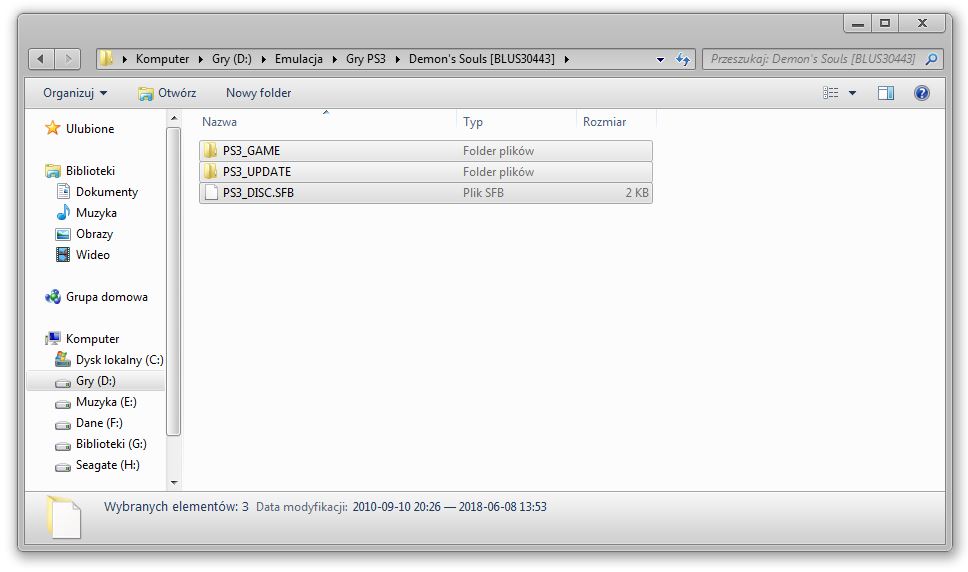
Task: Click the Forward navigation arrow button
Action: click(67, 59)
